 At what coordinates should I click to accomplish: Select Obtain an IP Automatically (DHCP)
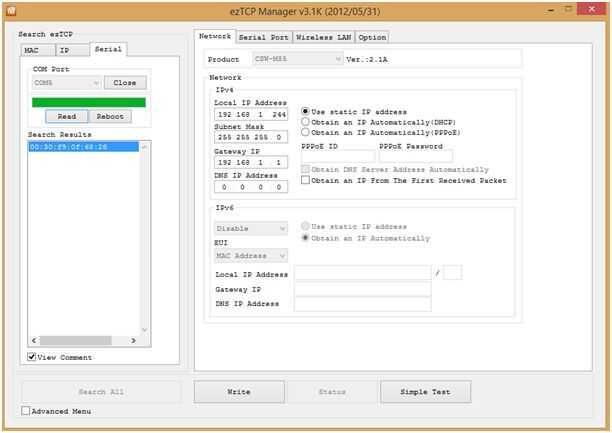click(305, 122)
